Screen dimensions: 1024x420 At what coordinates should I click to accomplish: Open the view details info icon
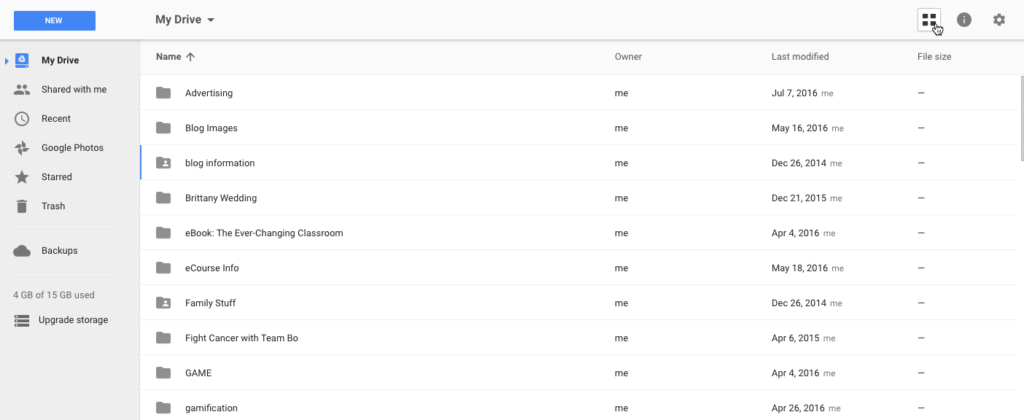pyautogui.click(x=964, y=20)
